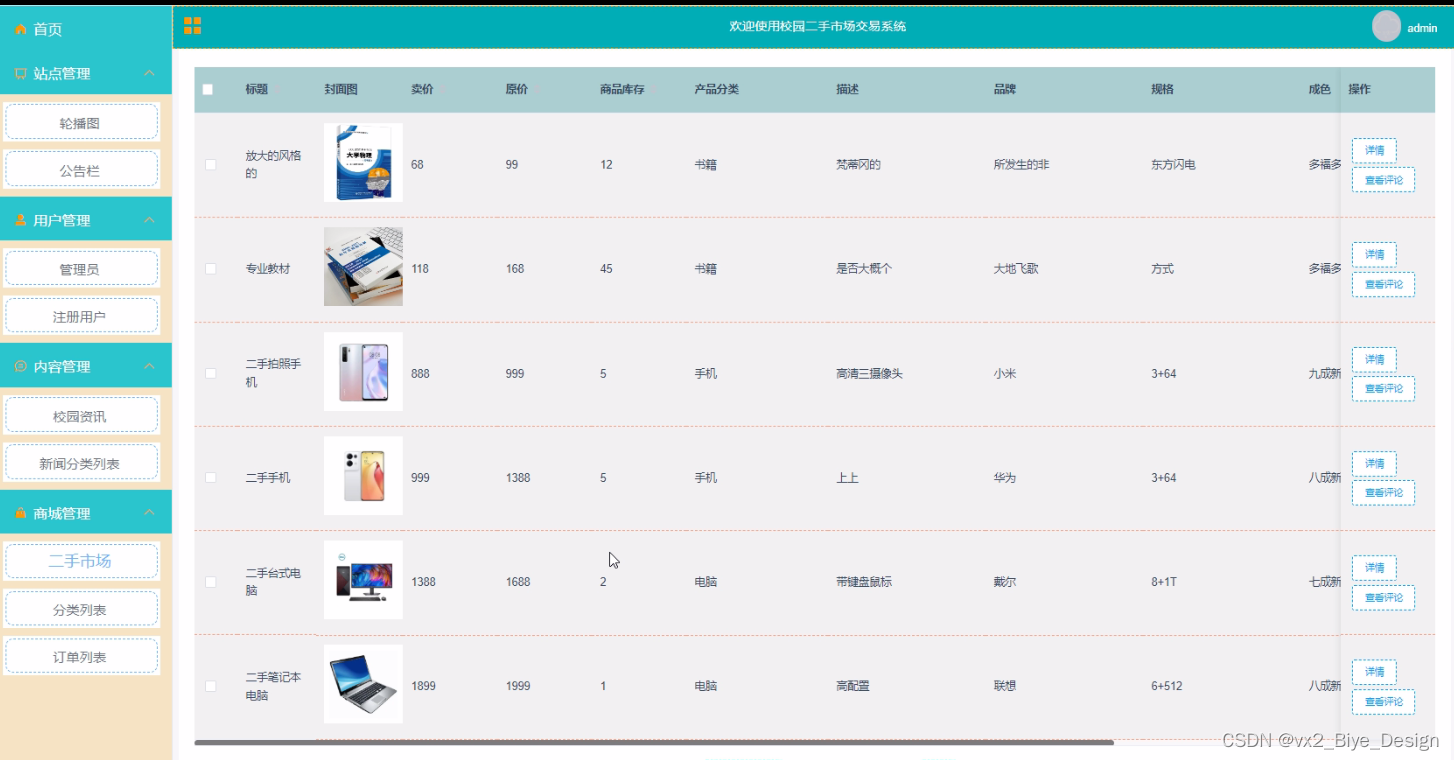The height and width of the screenshot is (760, 1454).
Task: Tick checkbox for 专业教材 row
Action: pyautogui.click(x=210, y=269)
